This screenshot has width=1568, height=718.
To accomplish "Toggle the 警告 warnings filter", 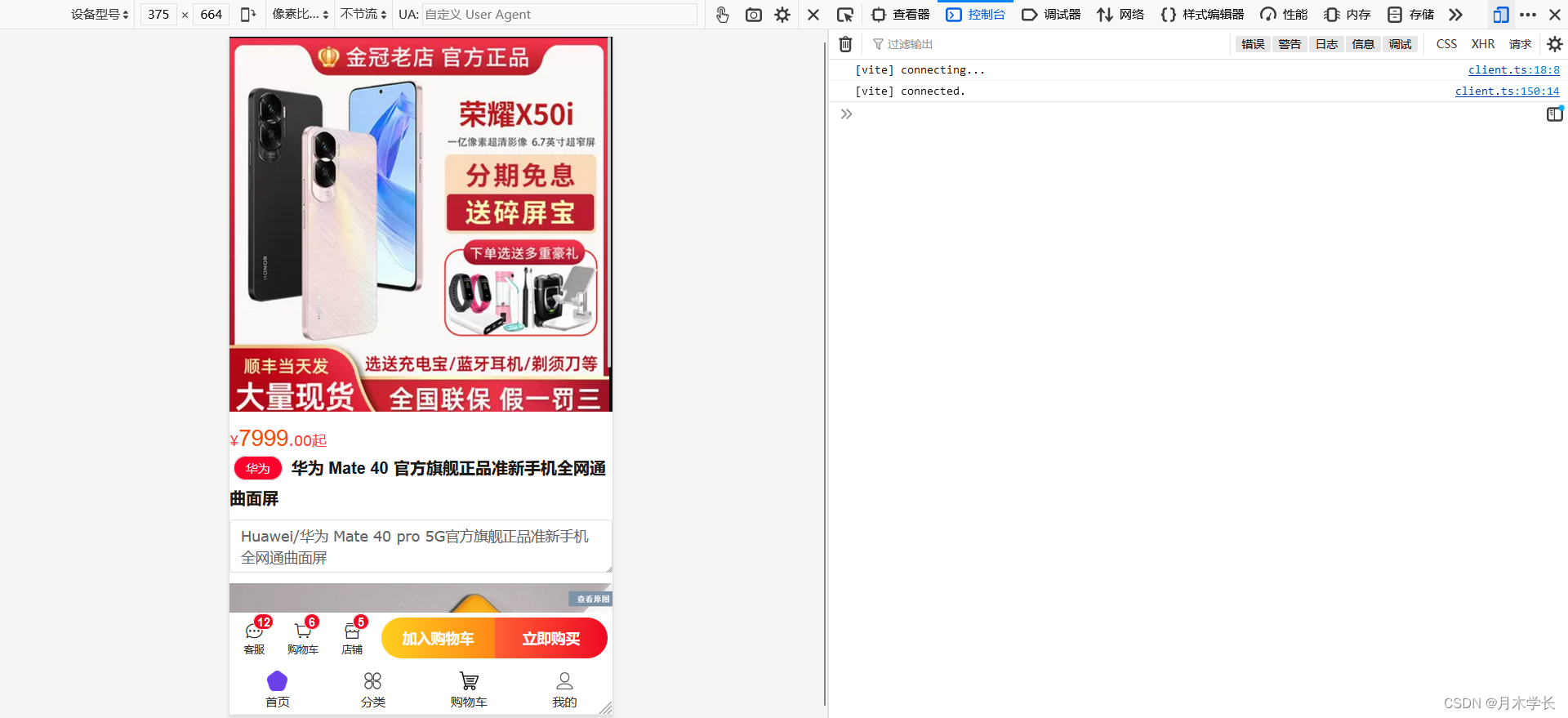I will [x=1290, y=44].
